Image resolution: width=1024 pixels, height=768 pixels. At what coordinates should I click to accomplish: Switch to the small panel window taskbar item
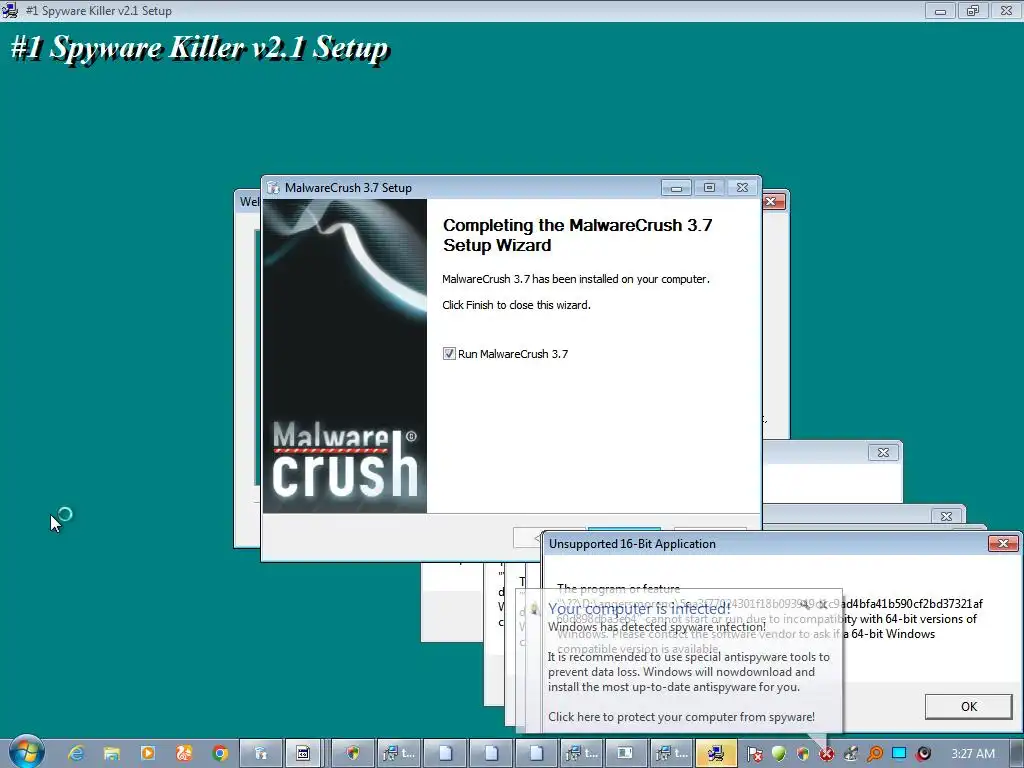click(626, 754)
